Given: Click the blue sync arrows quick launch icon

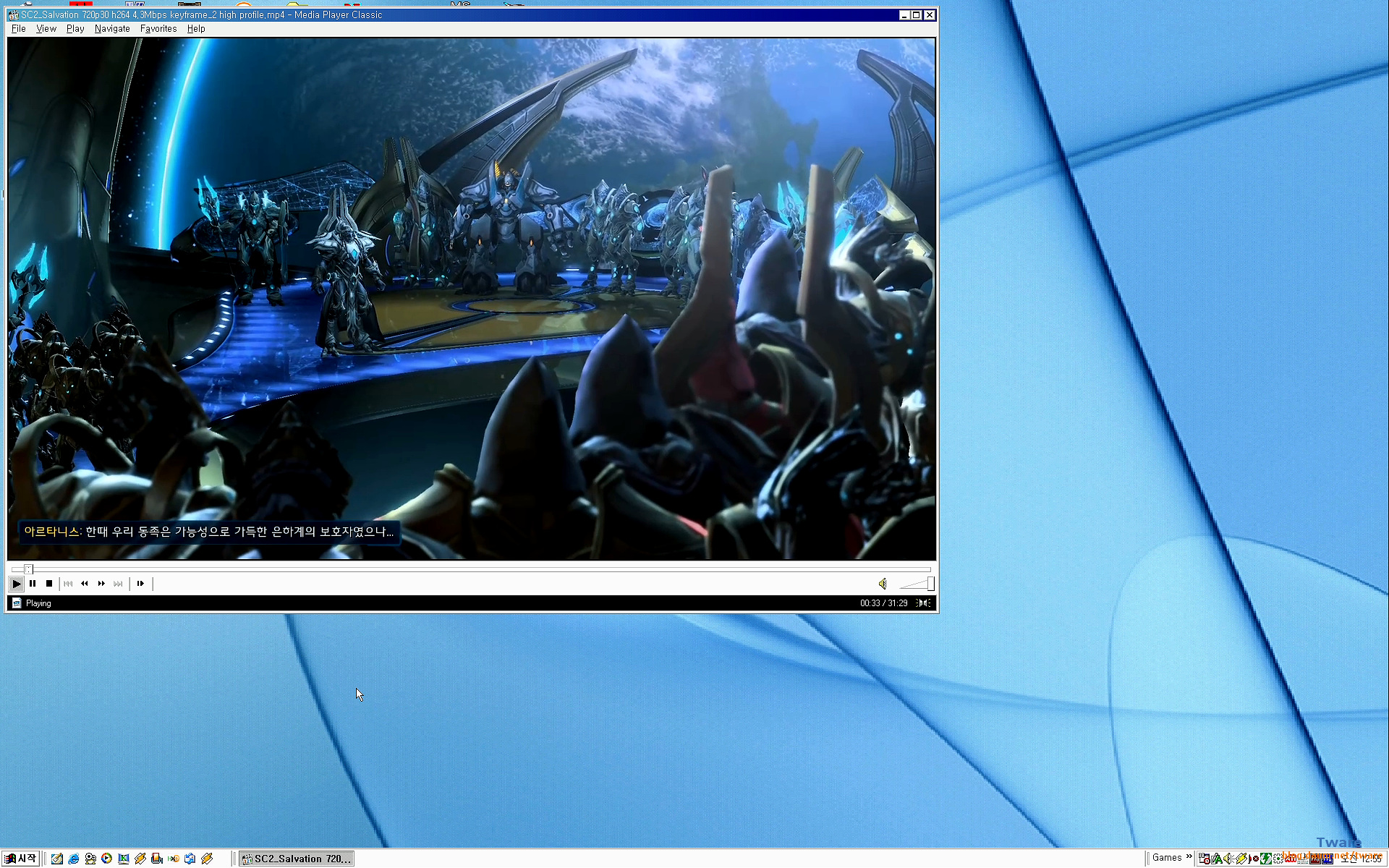Looking at the screenshot, I should point(190,859).
